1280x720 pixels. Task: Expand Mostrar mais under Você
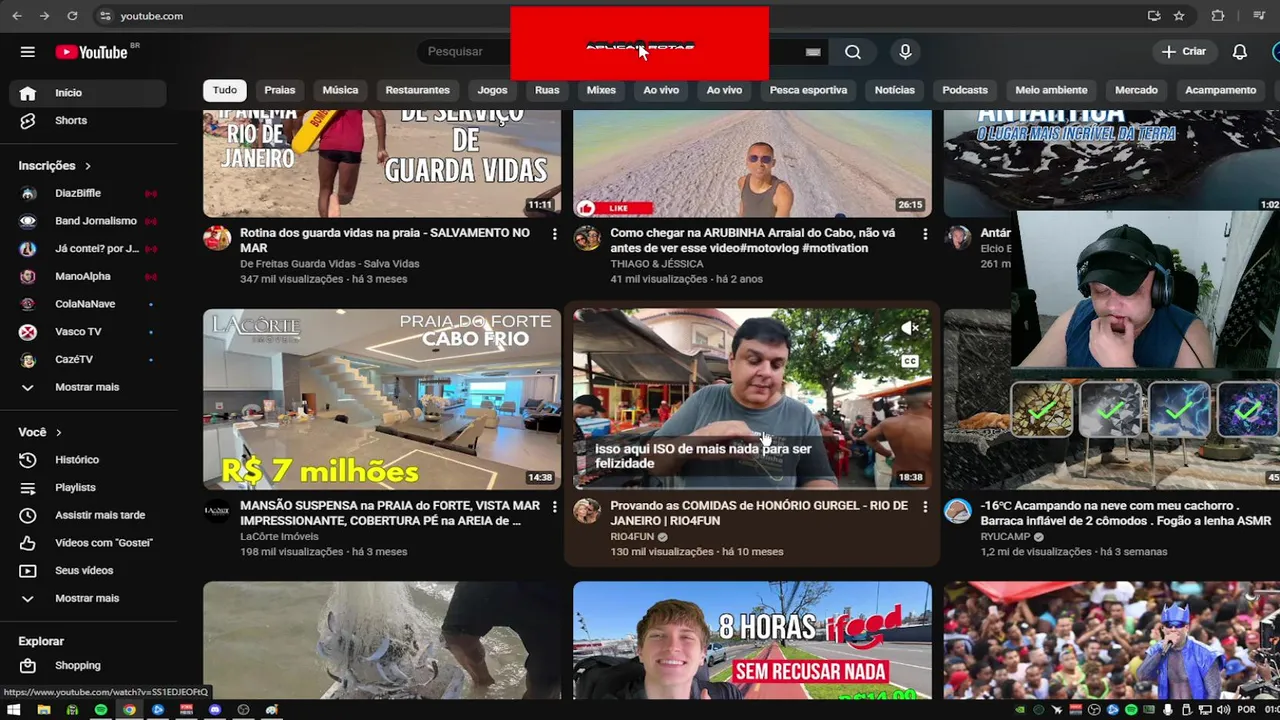88,598
